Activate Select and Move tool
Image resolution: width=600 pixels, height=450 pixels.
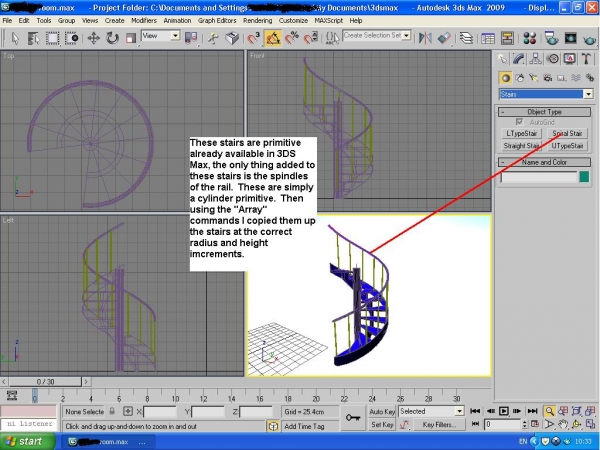point(94,38)
